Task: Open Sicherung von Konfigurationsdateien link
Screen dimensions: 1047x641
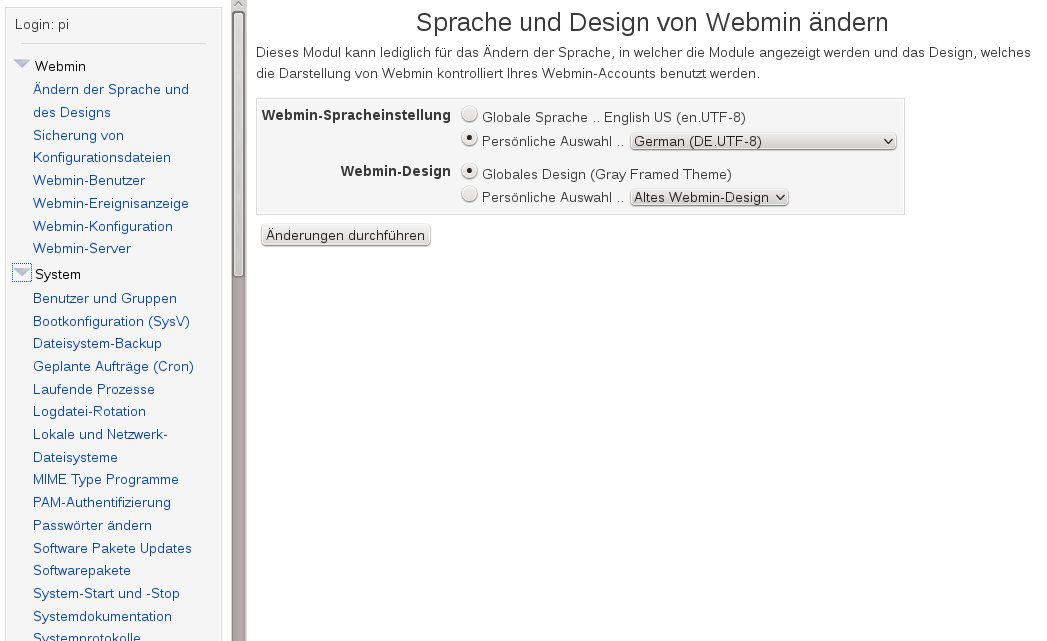Action: [101, 146]
